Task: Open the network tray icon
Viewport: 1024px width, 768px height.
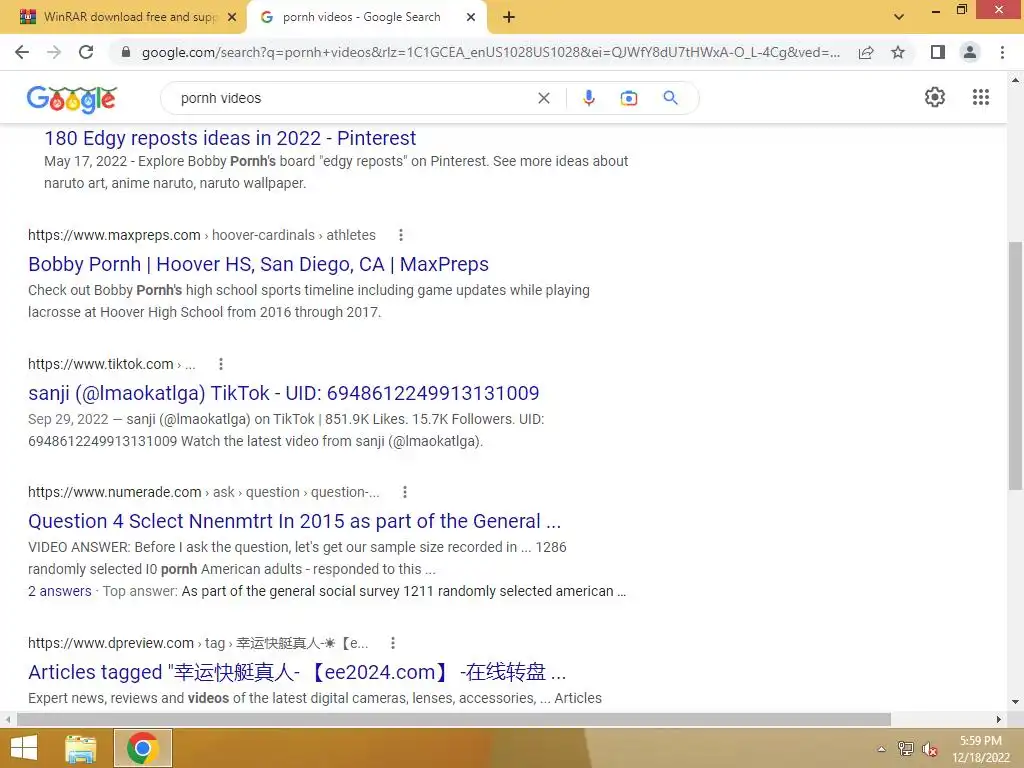Action: 905,749
